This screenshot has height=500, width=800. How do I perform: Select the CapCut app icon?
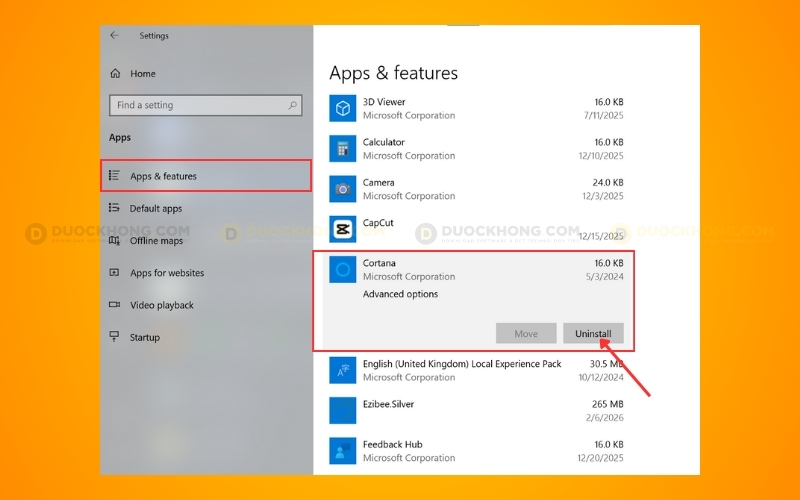coord(343,229)
